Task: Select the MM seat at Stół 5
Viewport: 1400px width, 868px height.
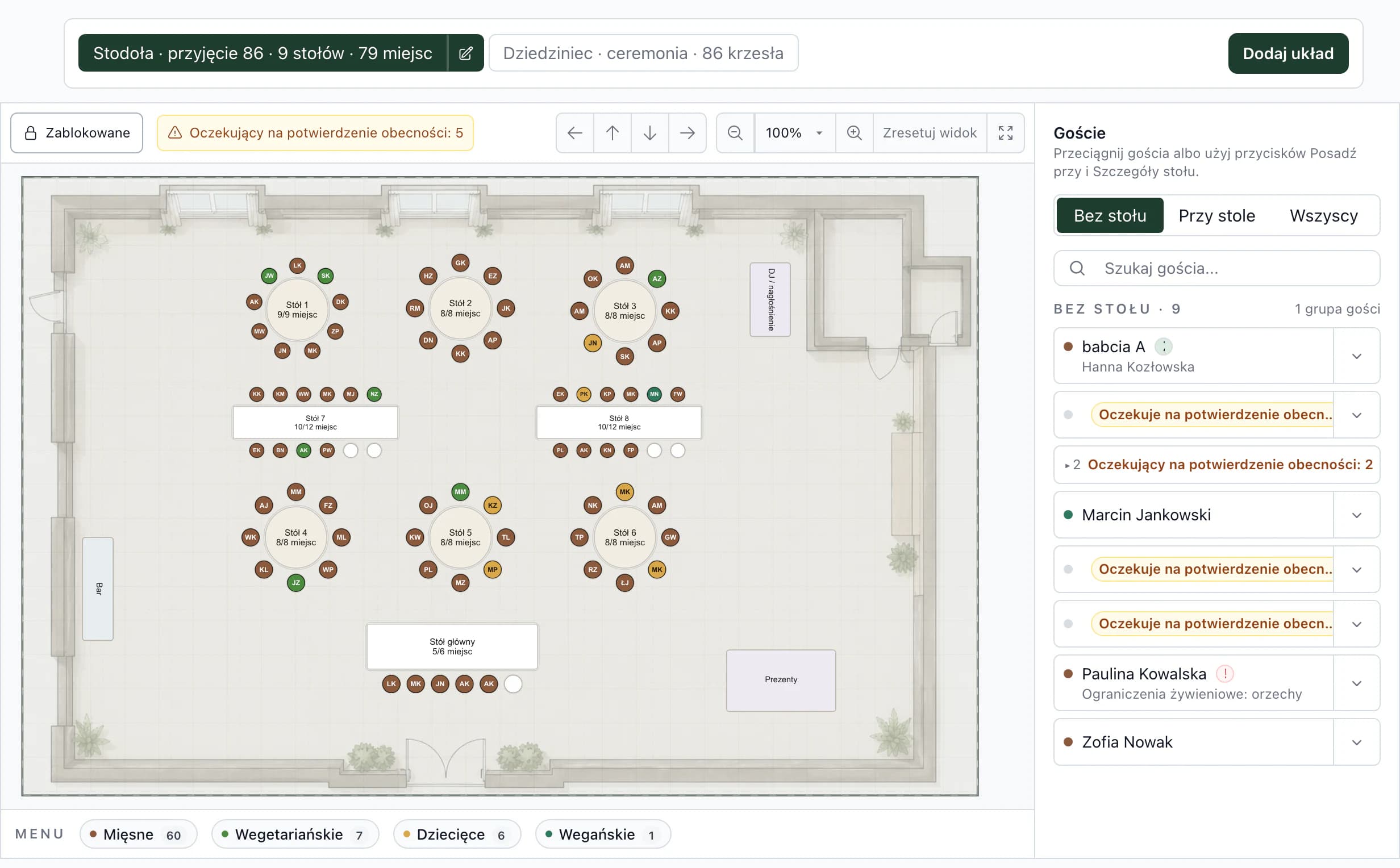Action: coord(460,491)
